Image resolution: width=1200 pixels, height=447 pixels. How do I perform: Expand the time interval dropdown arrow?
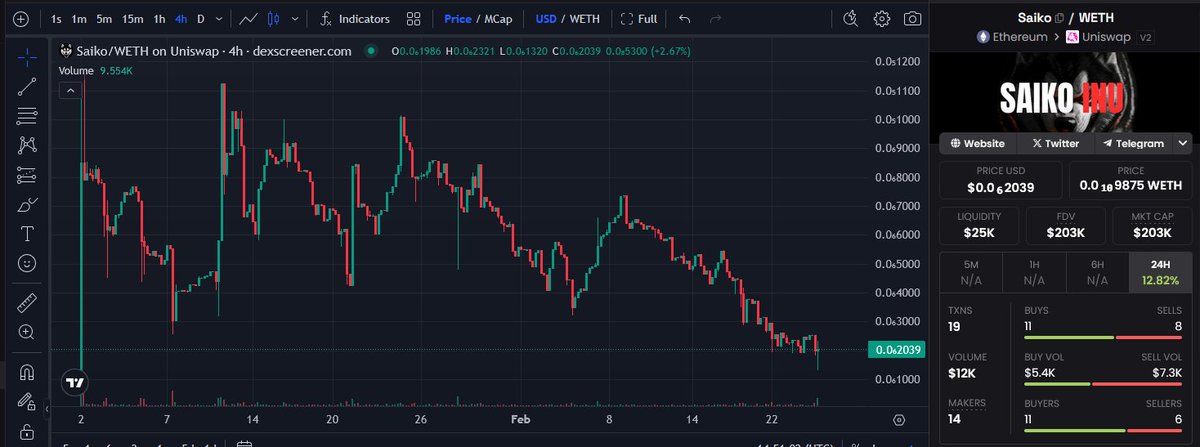click(219, 18)
